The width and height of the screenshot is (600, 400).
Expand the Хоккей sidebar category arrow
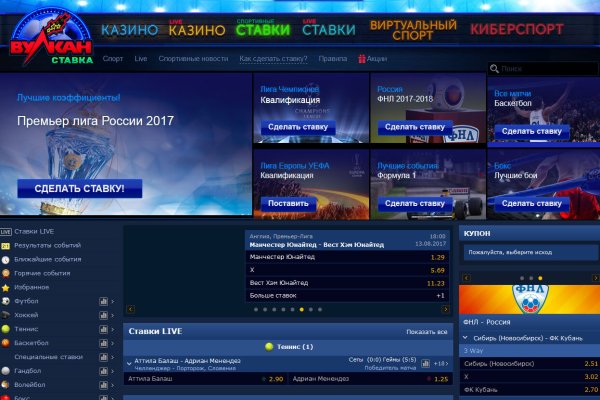click(x=113, y=315)
